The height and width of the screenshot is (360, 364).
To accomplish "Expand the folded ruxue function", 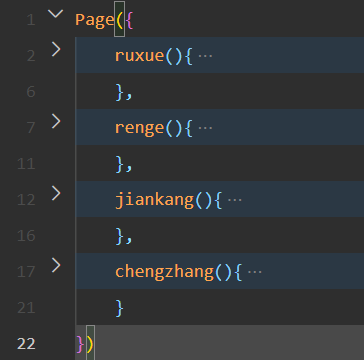I will pos(56,49).
